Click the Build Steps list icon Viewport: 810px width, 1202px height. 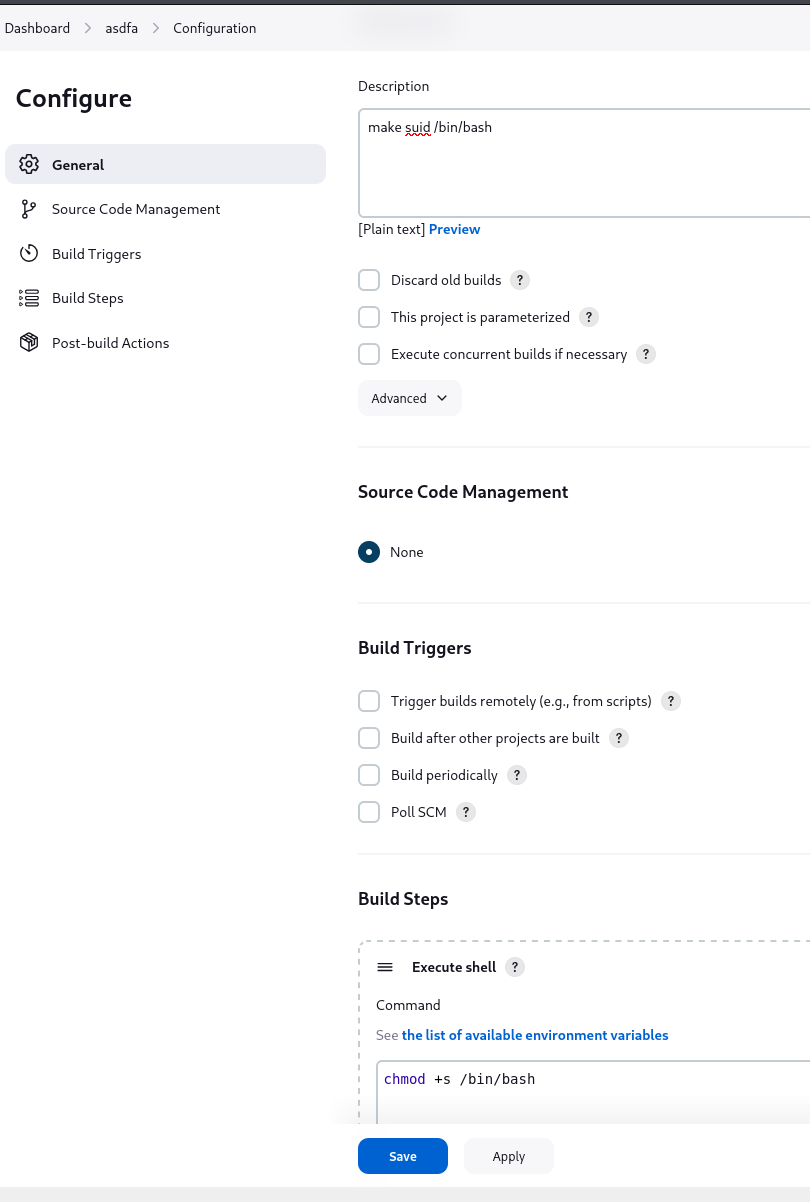pyautogui.click(x=29, y=298)
